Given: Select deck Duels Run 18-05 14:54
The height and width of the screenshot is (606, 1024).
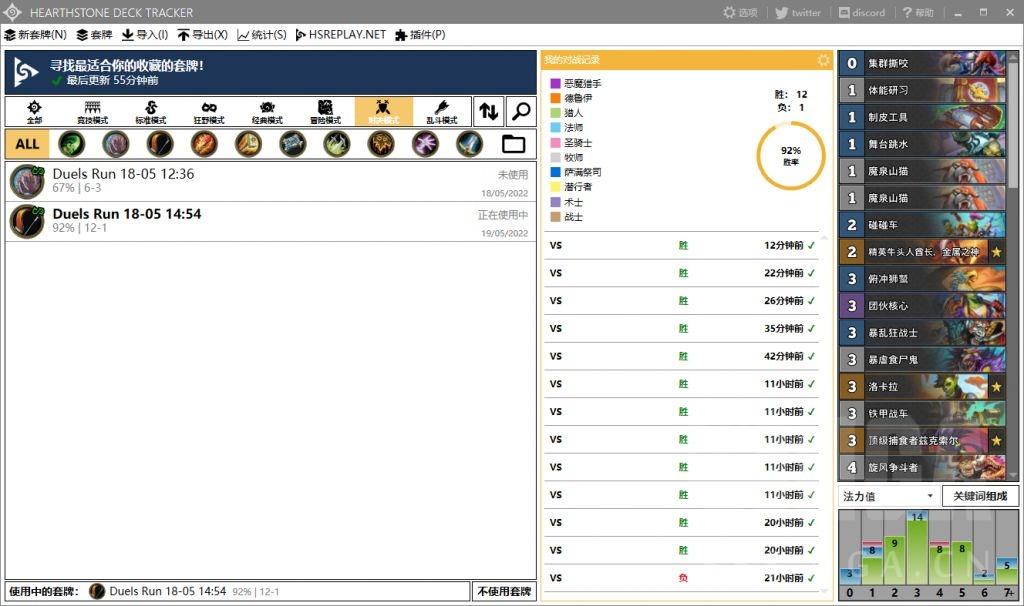Looking at the screenshot, I should point(270,221).
